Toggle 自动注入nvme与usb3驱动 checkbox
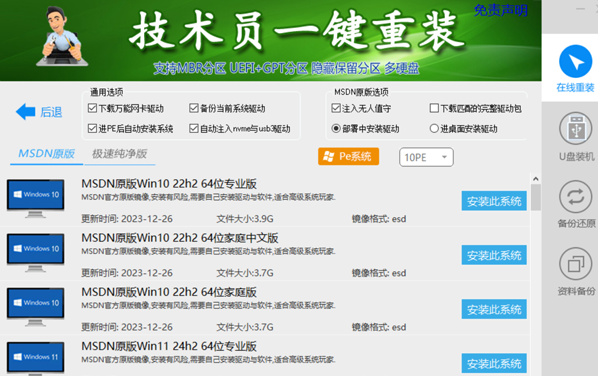 click(x=194, y=129)
